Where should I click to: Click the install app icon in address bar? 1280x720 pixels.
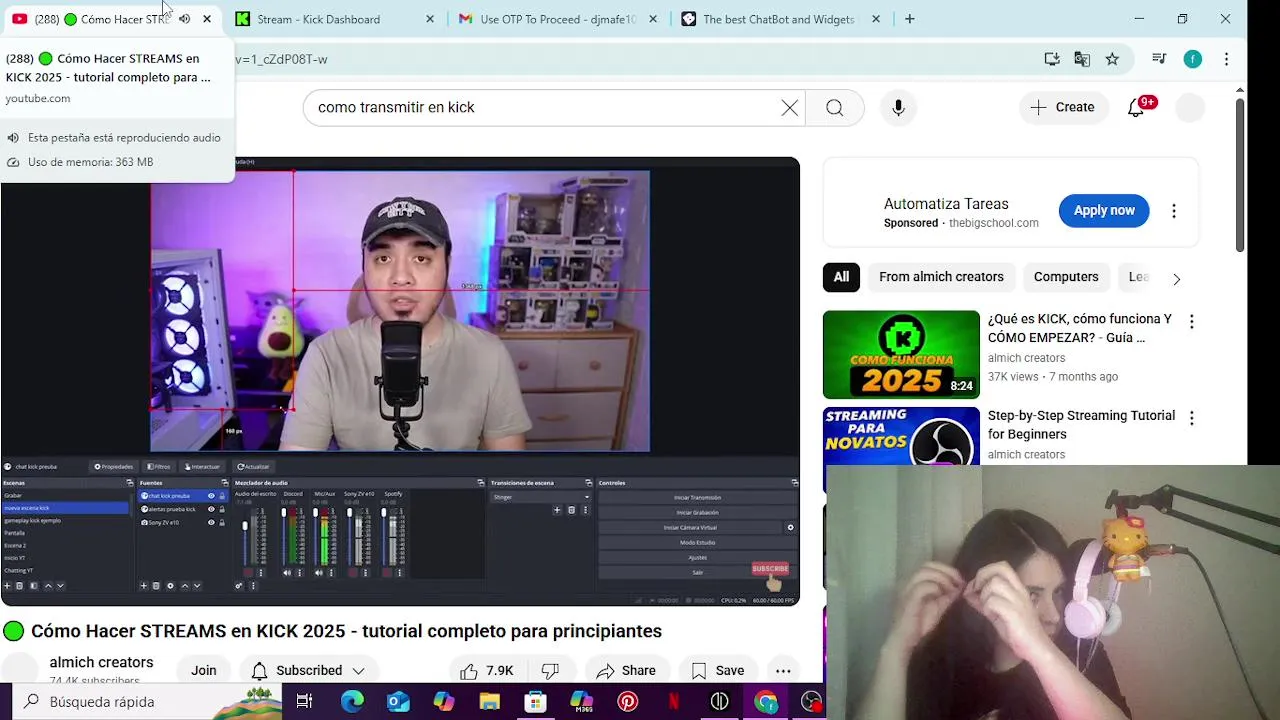pyautogui.click(x=1052, y=59)
